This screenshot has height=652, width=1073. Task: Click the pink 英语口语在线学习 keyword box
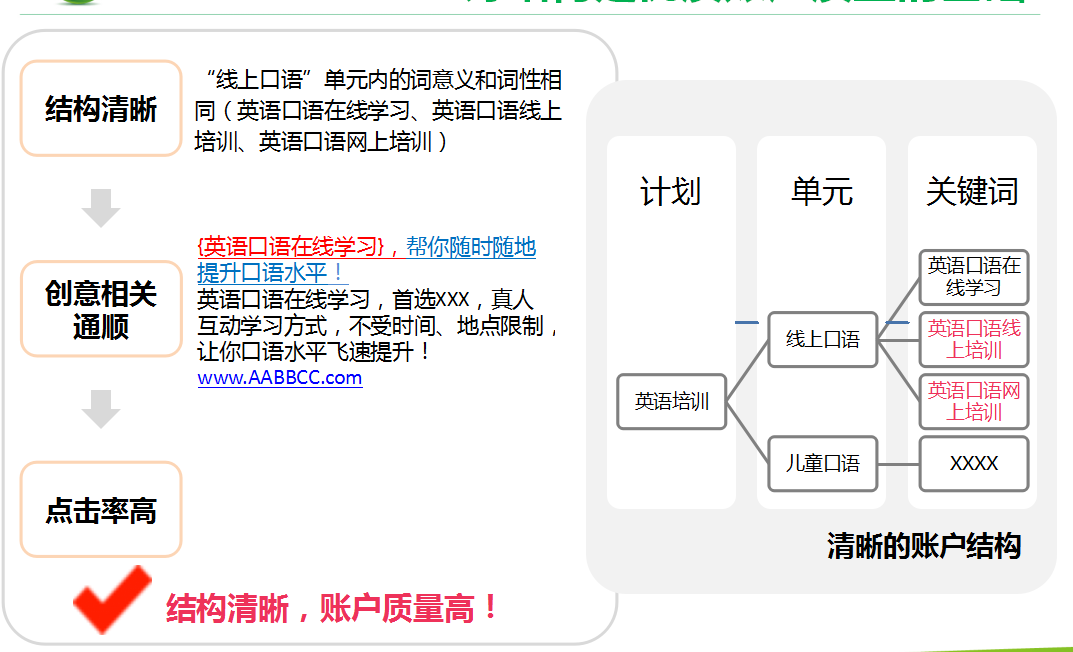[x=973, y=276]
